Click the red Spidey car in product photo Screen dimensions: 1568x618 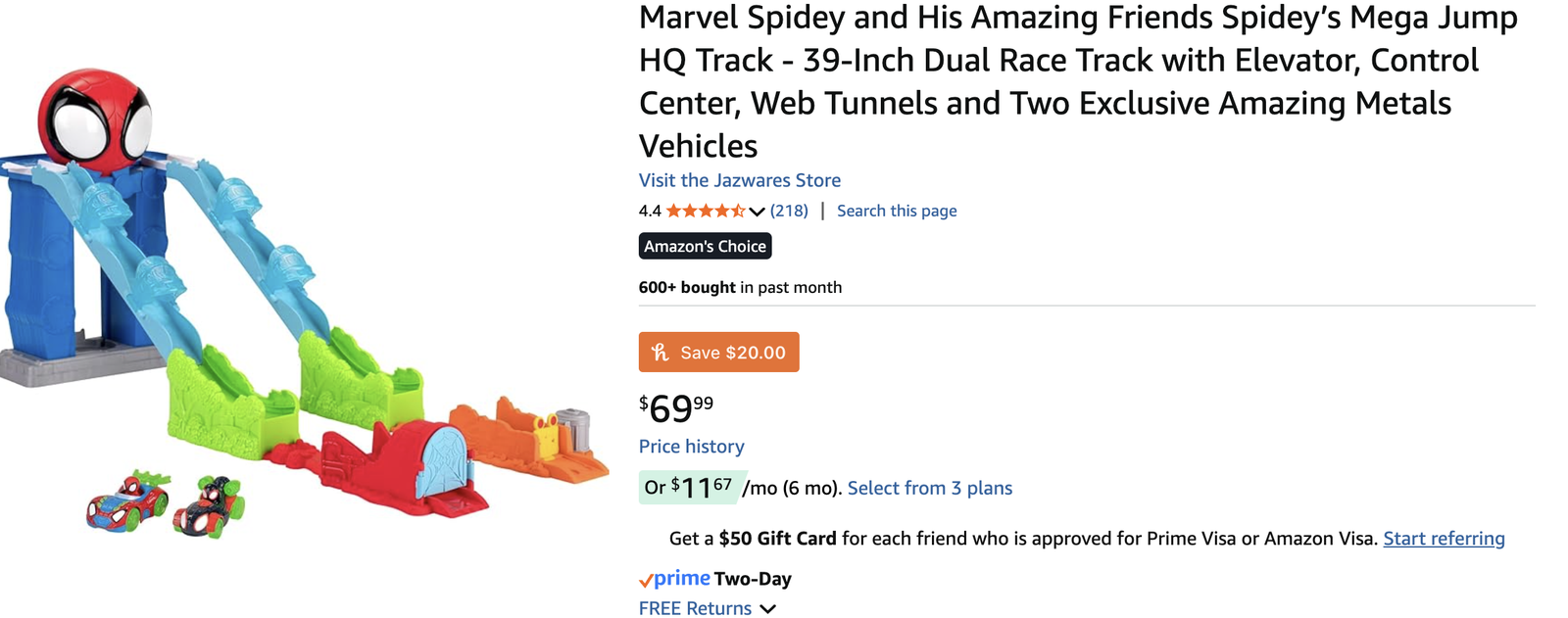(x=127, y=500)
